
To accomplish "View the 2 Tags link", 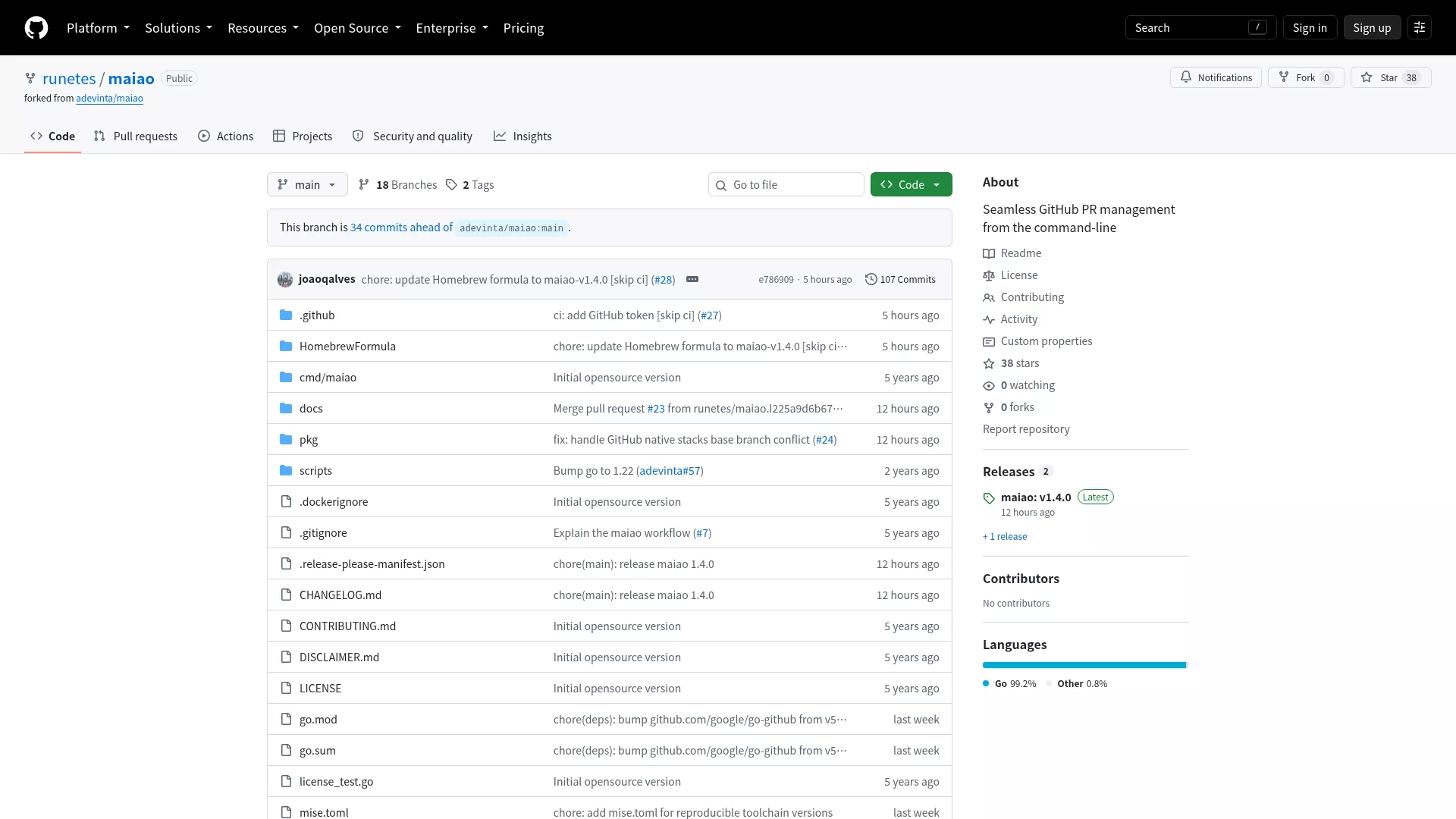I will point(469,185).
